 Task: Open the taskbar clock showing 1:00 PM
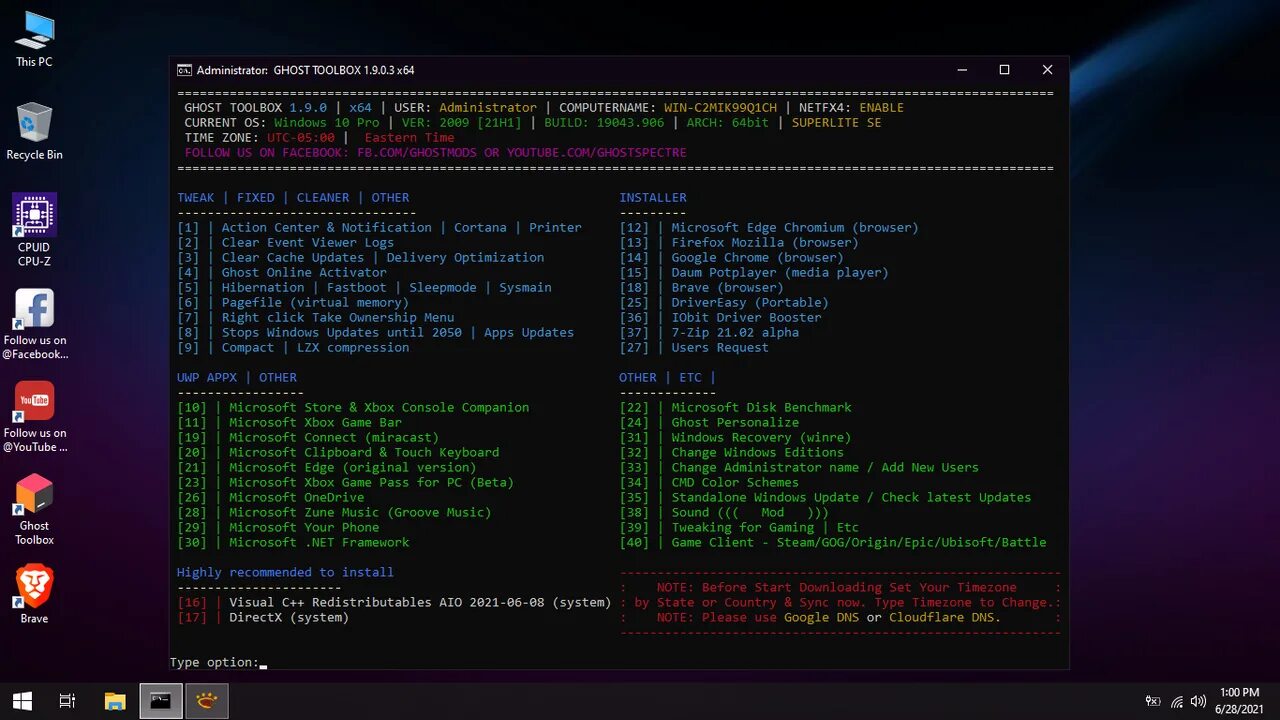tap(1240, 701)
